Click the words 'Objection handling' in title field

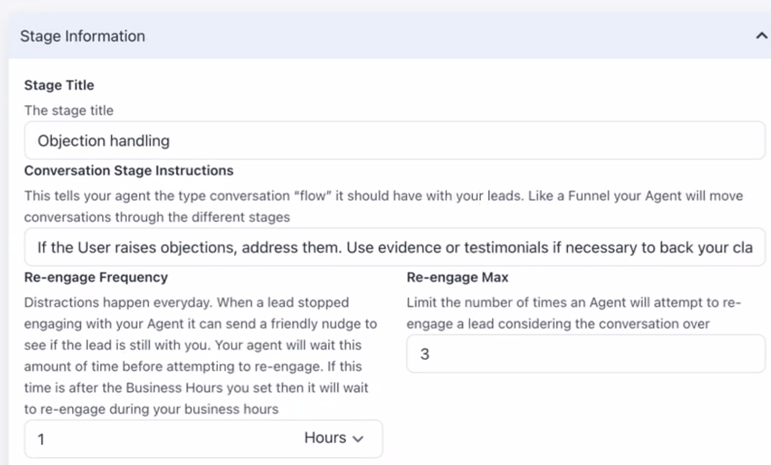(103, 140)
